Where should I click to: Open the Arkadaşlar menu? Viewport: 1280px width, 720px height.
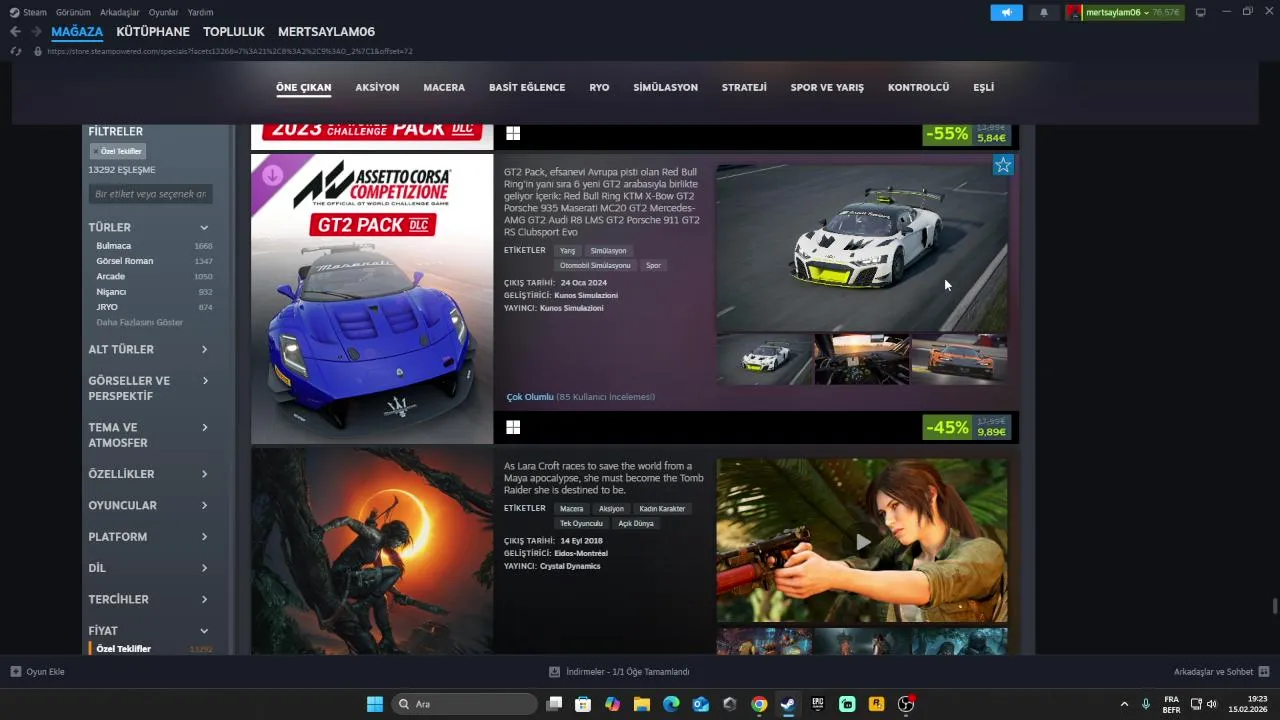(120, 12)
